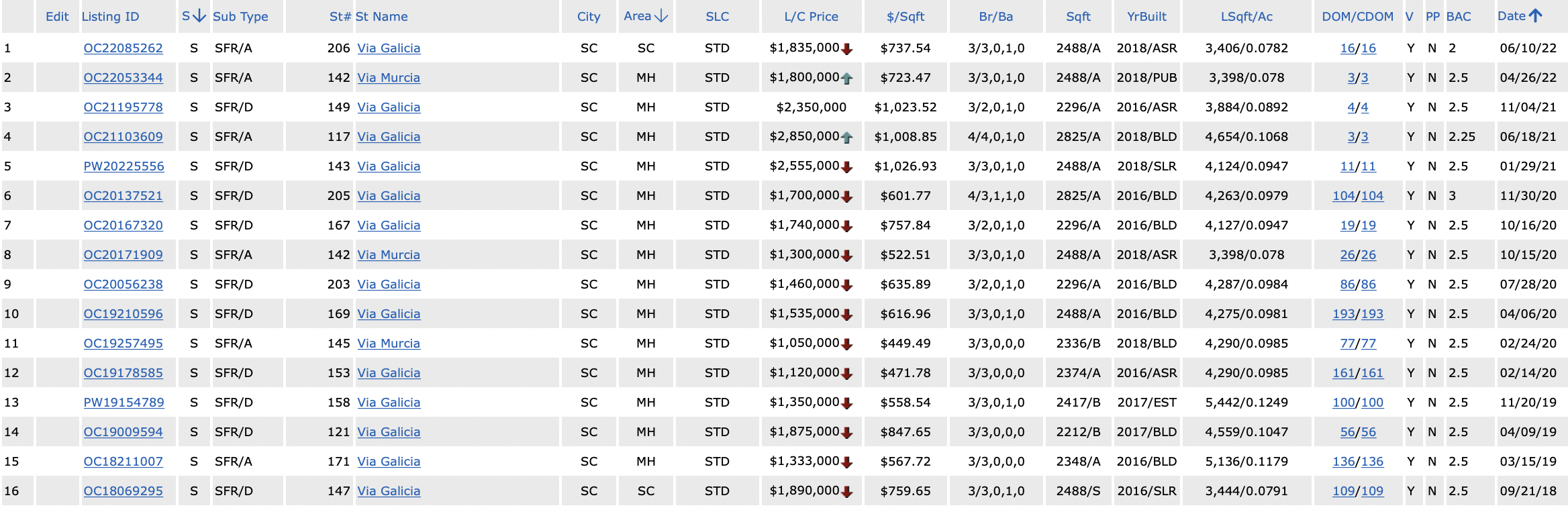Click the green price-increase arrow beside $1,800,000

click(x=847, y=79)
